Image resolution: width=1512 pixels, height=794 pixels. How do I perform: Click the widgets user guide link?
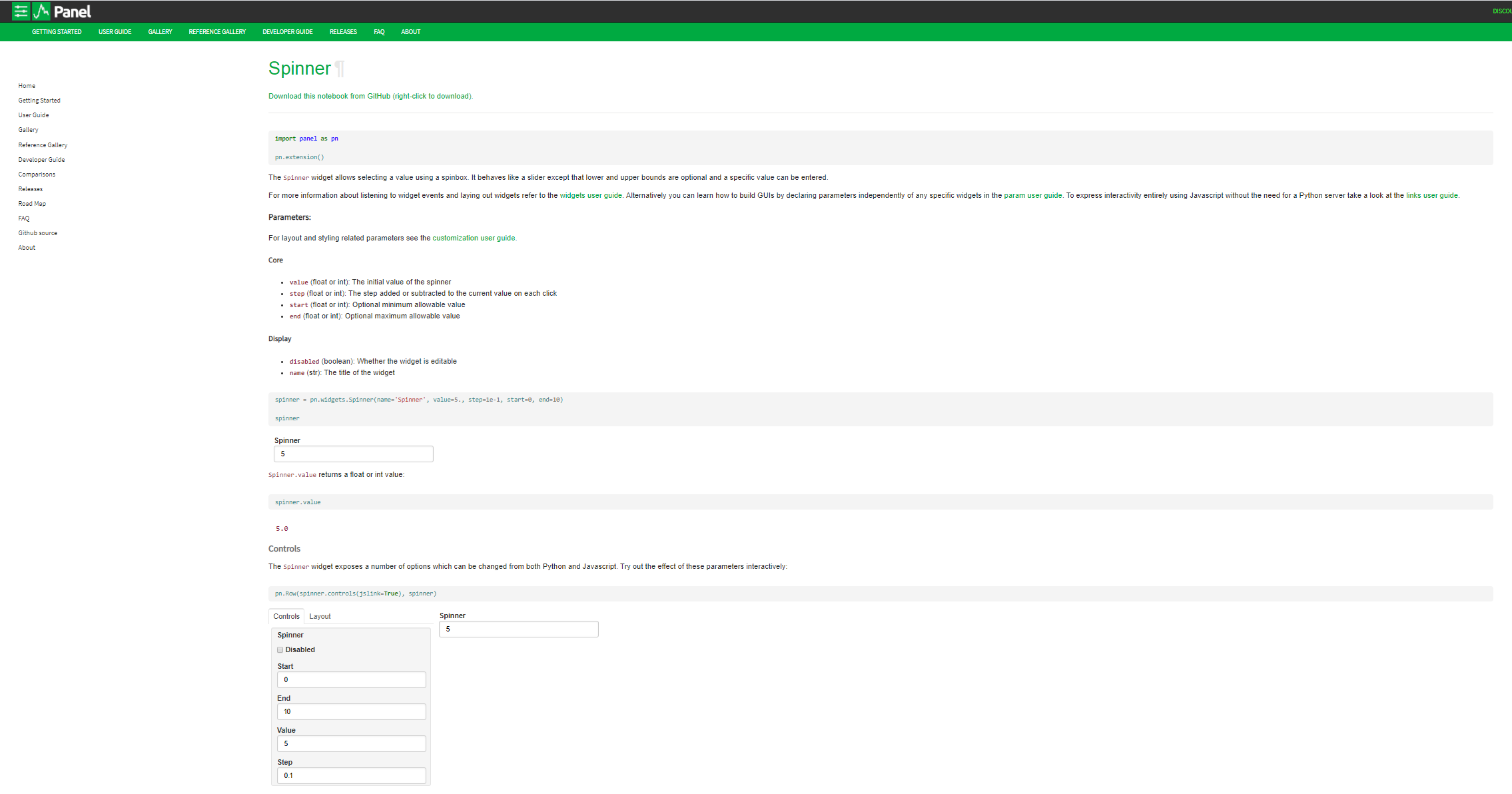(x=590, y=195)
